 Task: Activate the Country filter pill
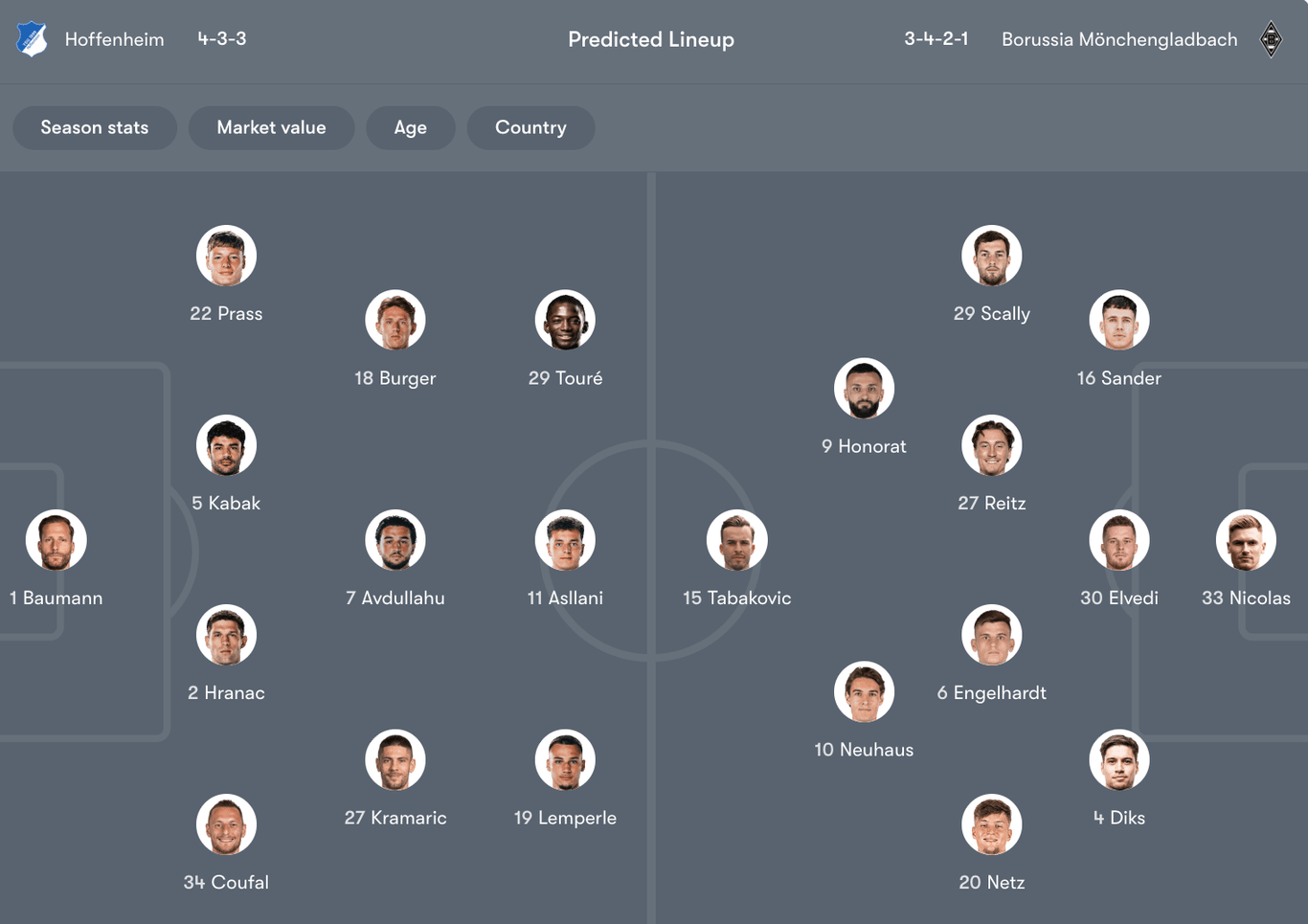530,127
